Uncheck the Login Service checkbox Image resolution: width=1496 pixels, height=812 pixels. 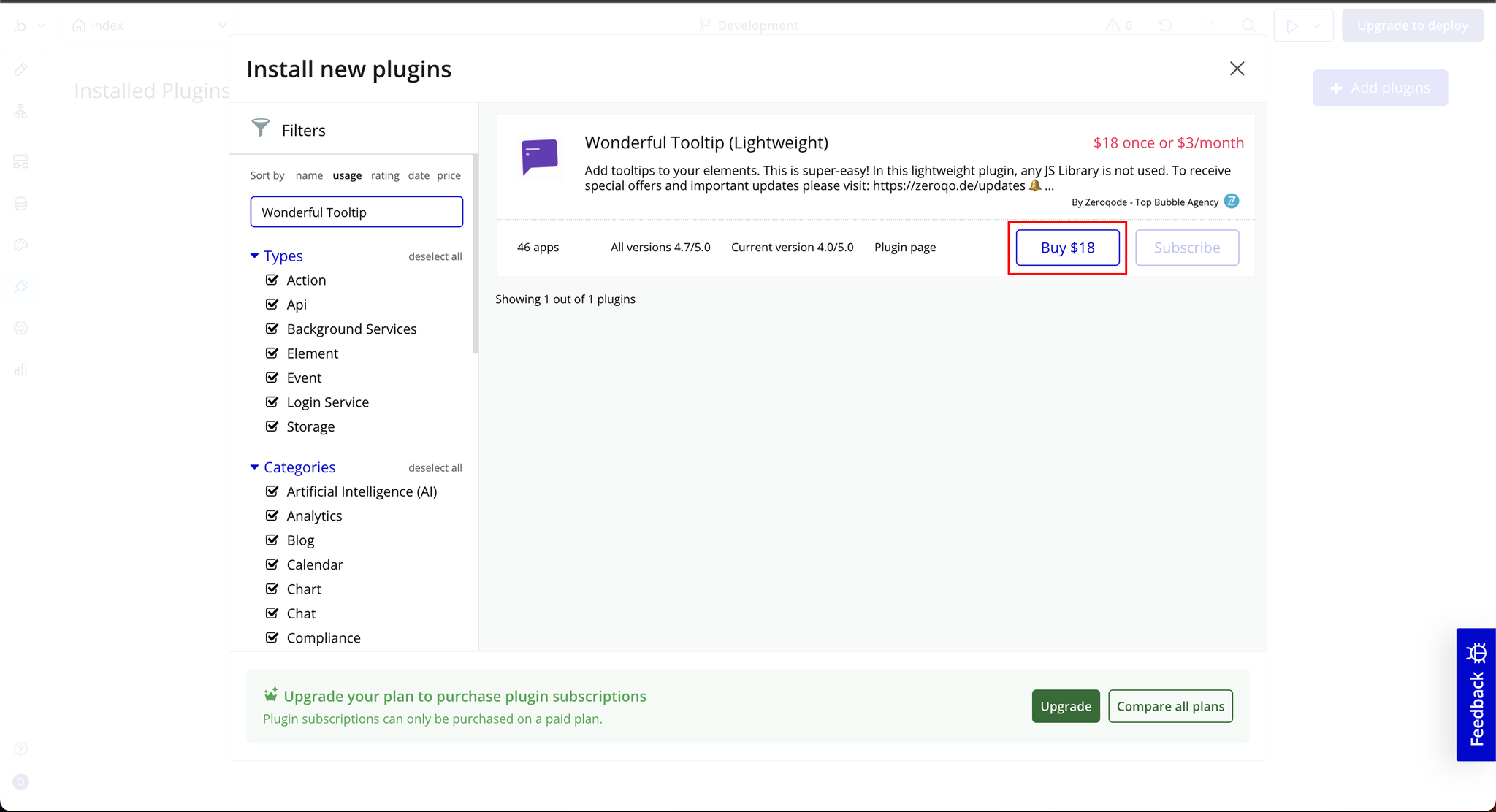(x=272, y=402)
